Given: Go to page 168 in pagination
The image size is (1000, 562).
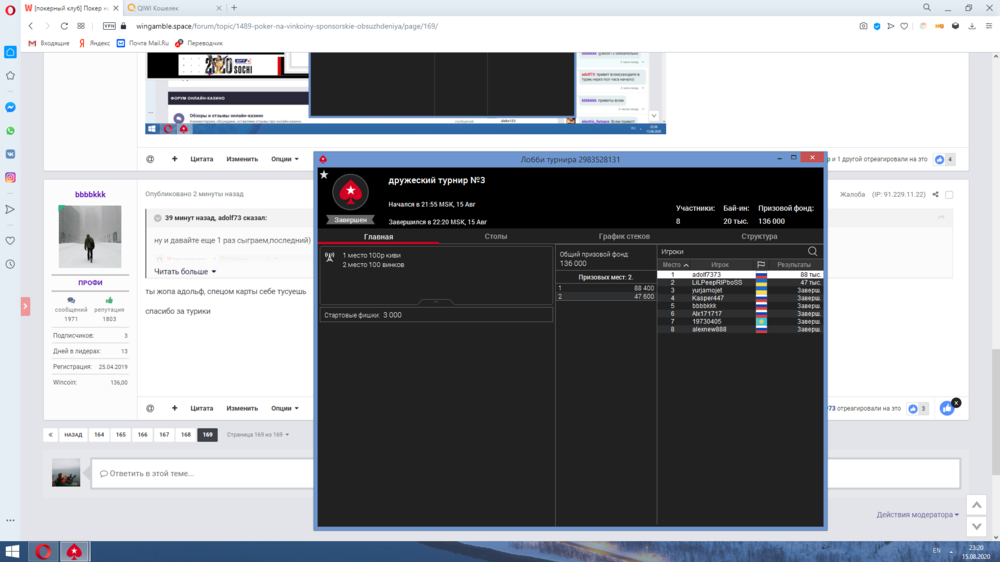Looking at the screenshot, I should (x=186, y=435).
